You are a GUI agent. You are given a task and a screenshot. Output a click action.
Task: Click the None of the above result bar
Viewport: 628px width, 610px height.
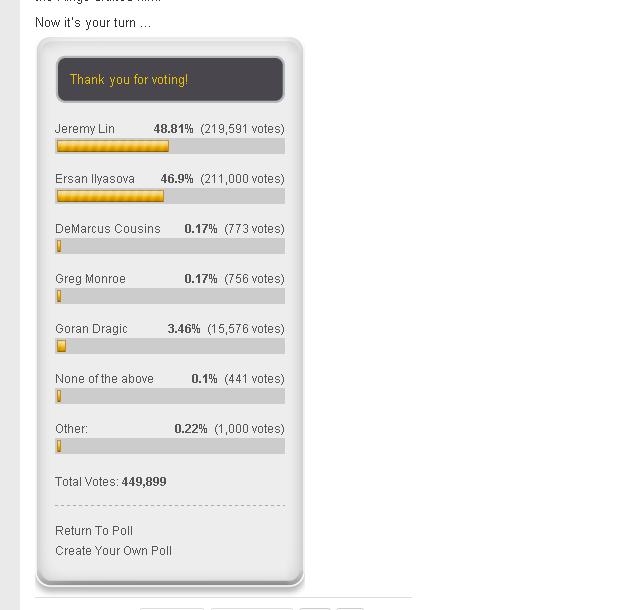(x=59, y=396)
